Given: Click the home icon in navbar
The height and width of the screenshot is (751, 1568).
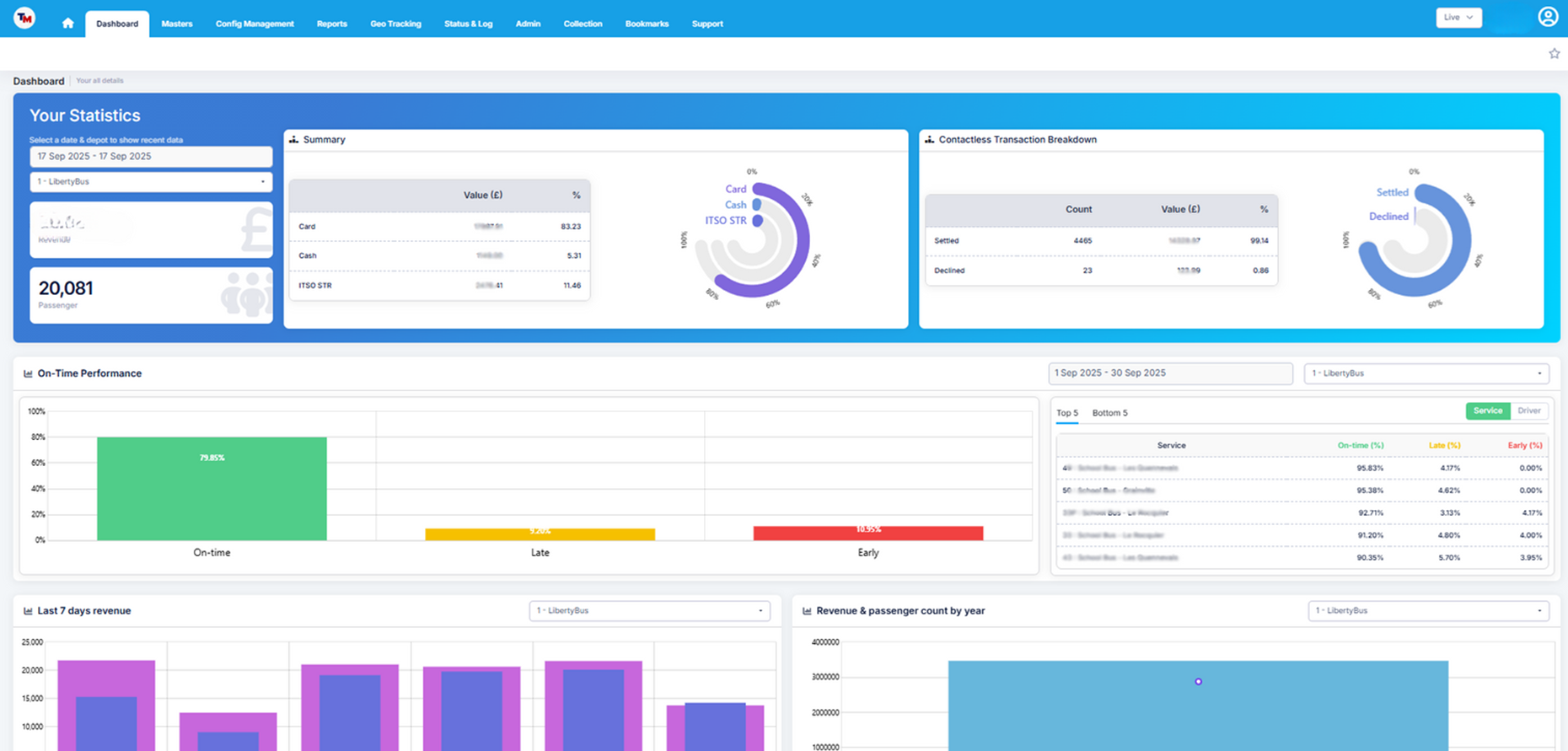Looking at the screenshot, I should [67, 24].
